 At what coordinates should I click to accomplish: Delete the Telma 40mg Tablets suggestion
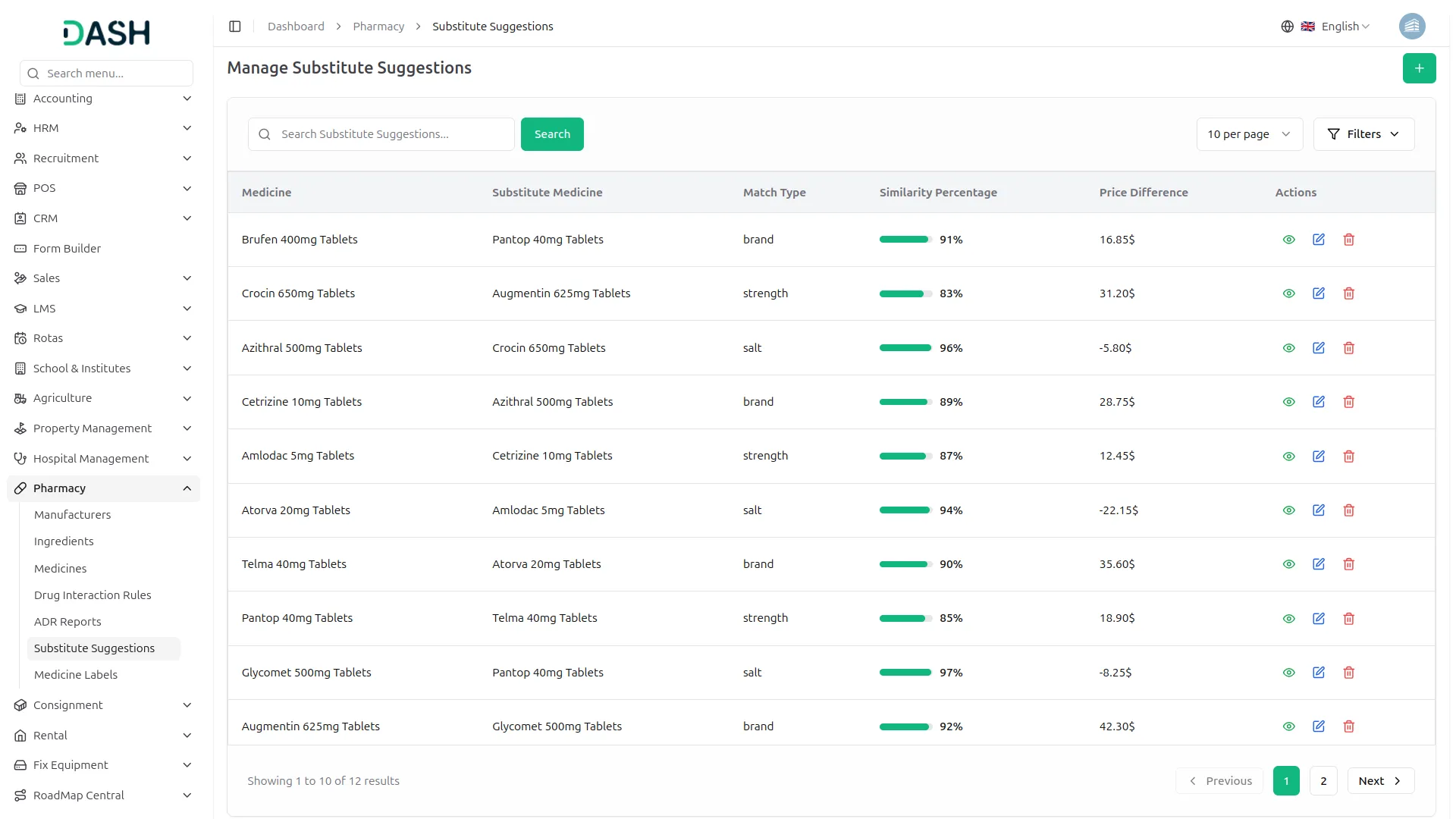(x=1348, y=564)
